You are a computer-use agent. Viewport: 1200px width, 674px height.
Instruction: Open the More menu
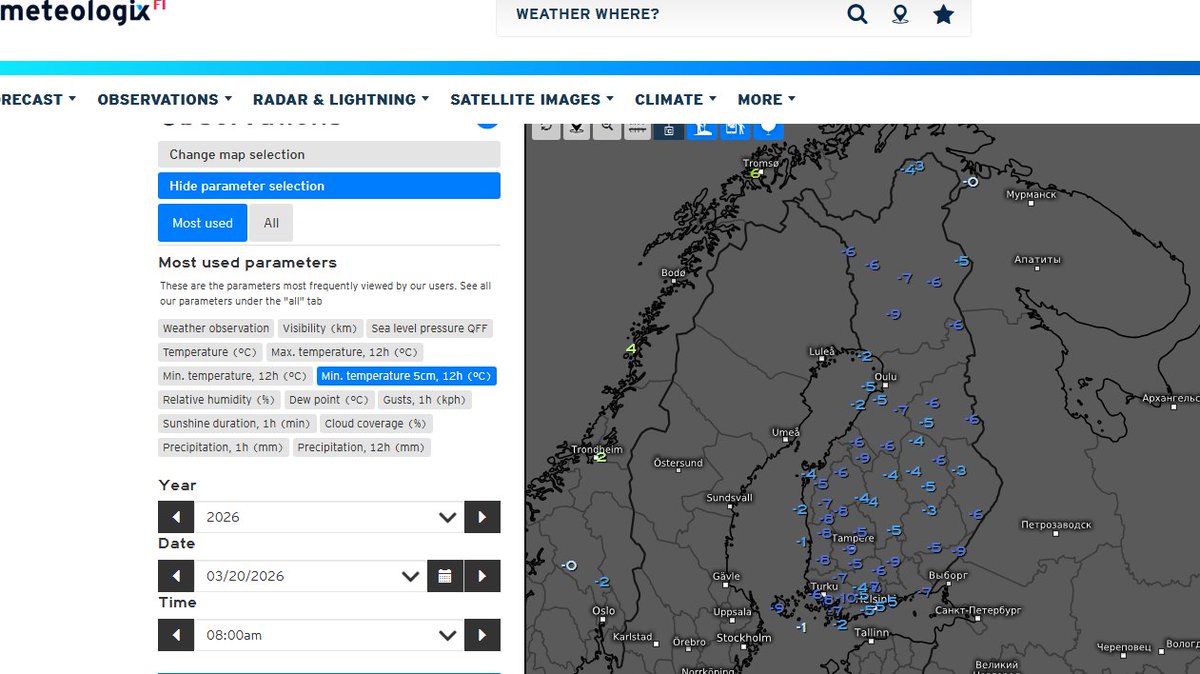point(767,99)
